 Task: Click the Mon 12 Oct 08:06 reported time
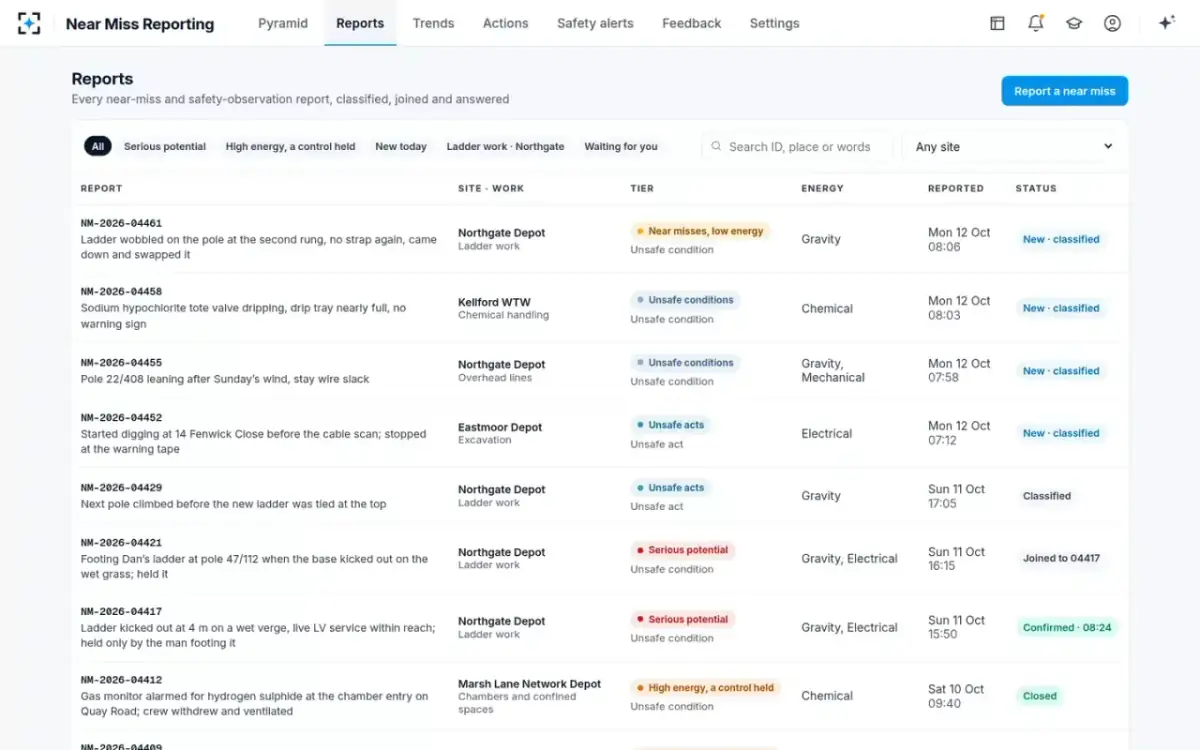pyautogui.click(x=959, y=239)
